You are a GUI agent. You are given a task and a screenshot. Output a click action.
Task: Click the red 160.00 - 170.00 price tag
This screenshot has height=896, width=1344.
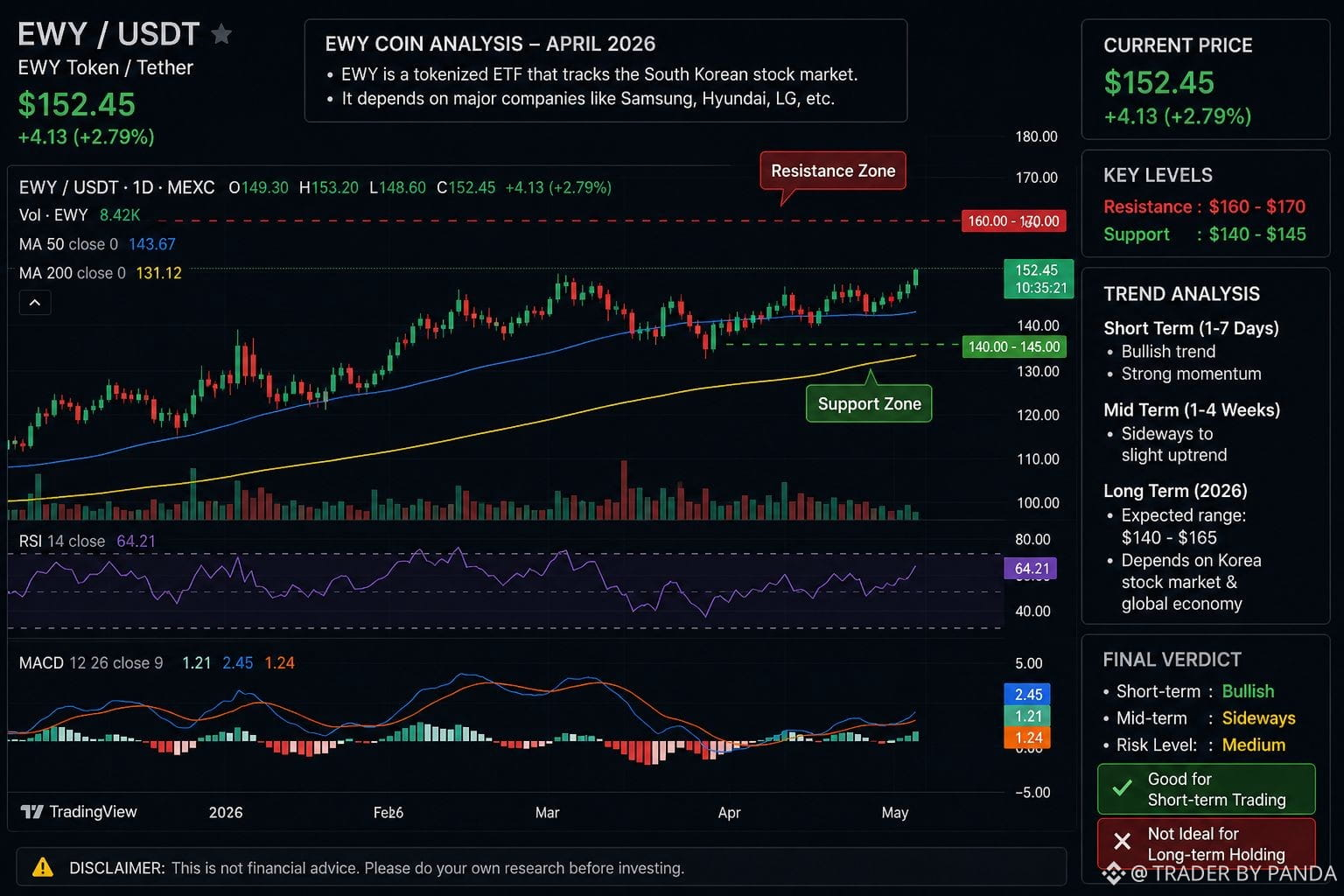click(1014, 220)
